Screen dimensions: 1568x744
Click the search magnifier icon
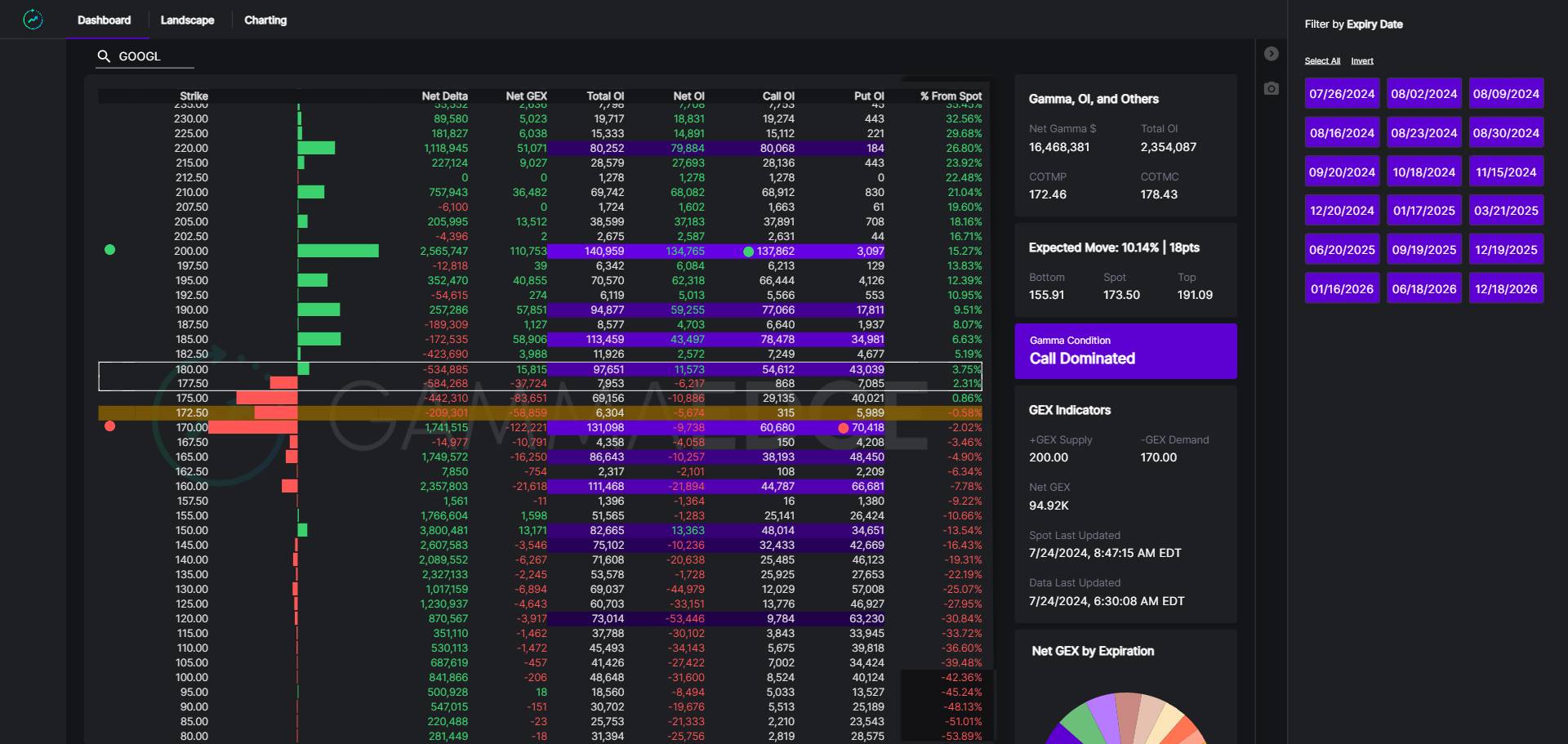[x=104, y=56]
